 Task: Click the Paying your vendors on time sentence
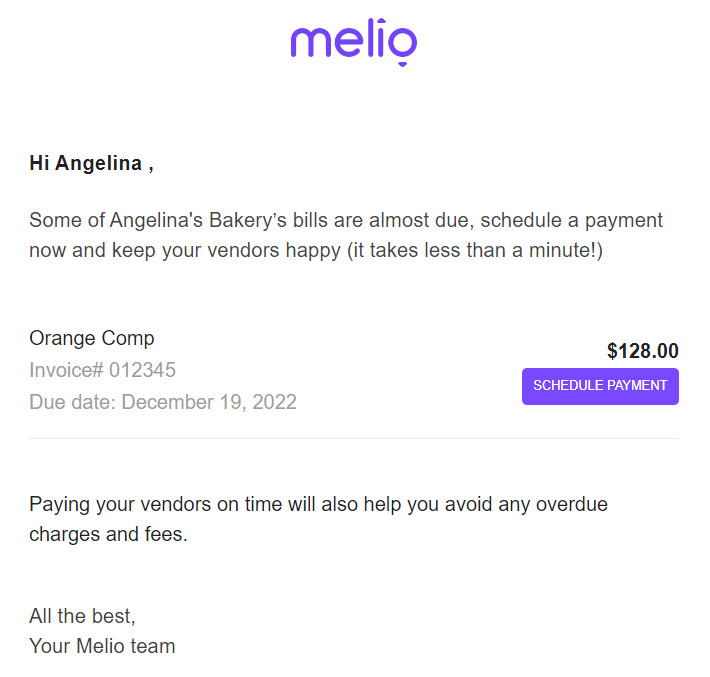coord(318,519)
